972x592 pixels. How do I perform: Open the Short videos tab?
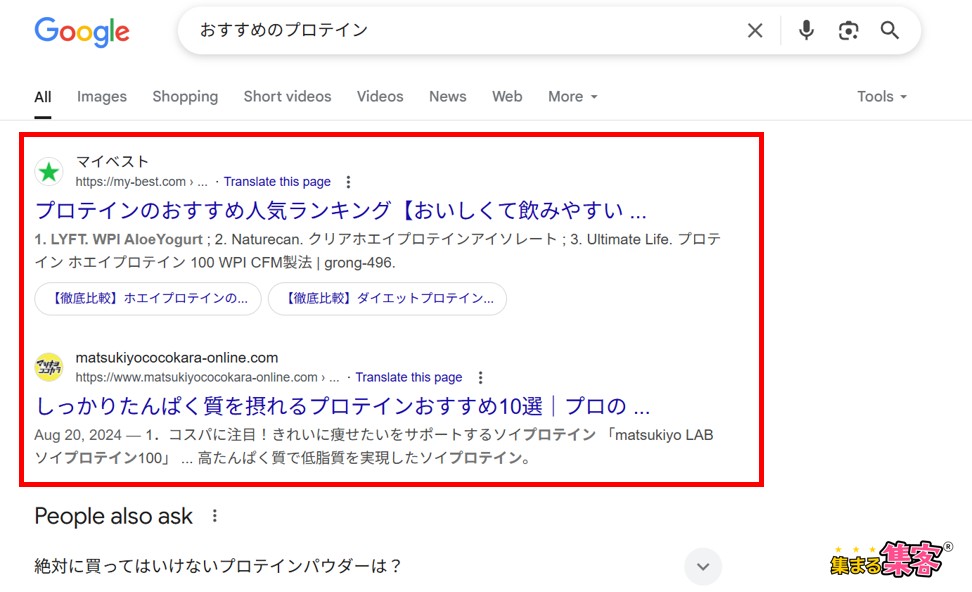pos(287,97)
